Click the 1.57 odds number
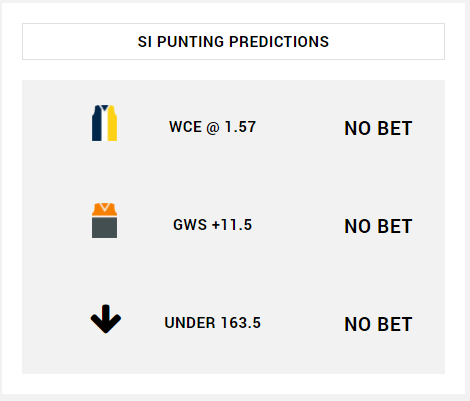The image size is (470, 401). click(x=240, y=127)
